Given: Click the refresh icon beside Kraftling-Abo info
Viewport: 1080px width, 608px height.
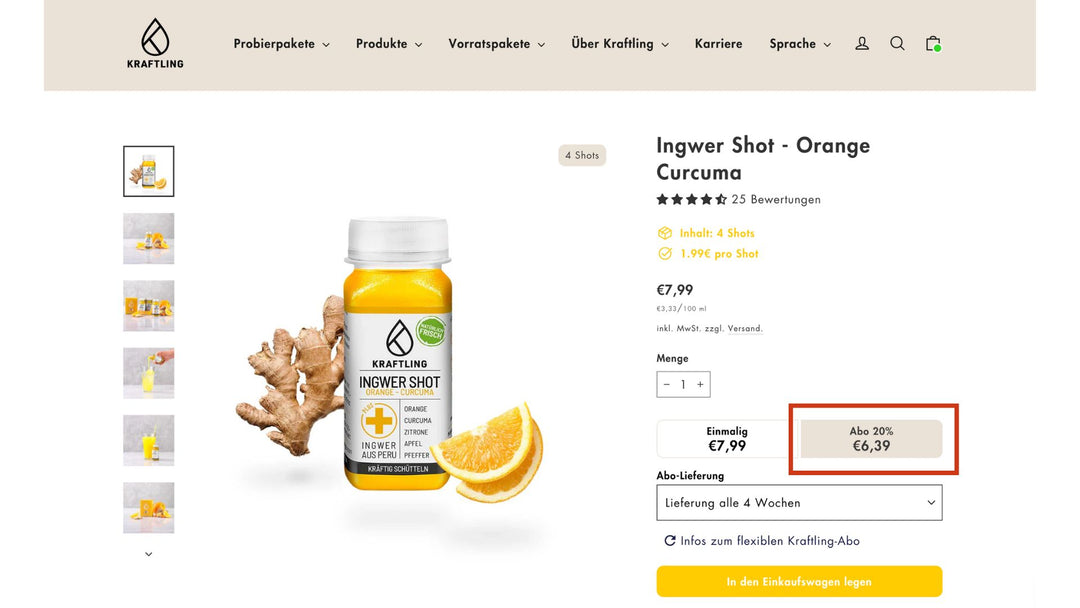Looking at the screenshot, I should (669, 541).
